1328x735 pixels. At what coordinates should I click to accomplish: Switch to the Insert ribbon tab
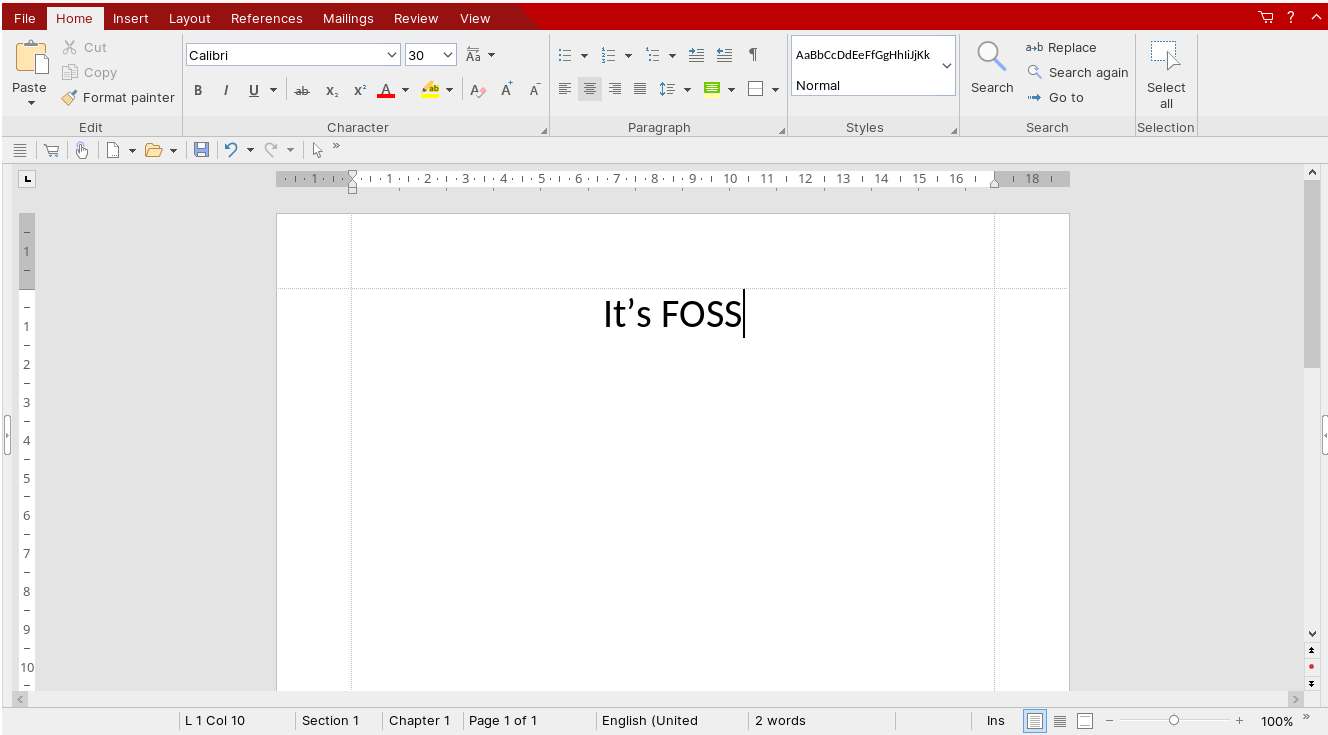131,18
